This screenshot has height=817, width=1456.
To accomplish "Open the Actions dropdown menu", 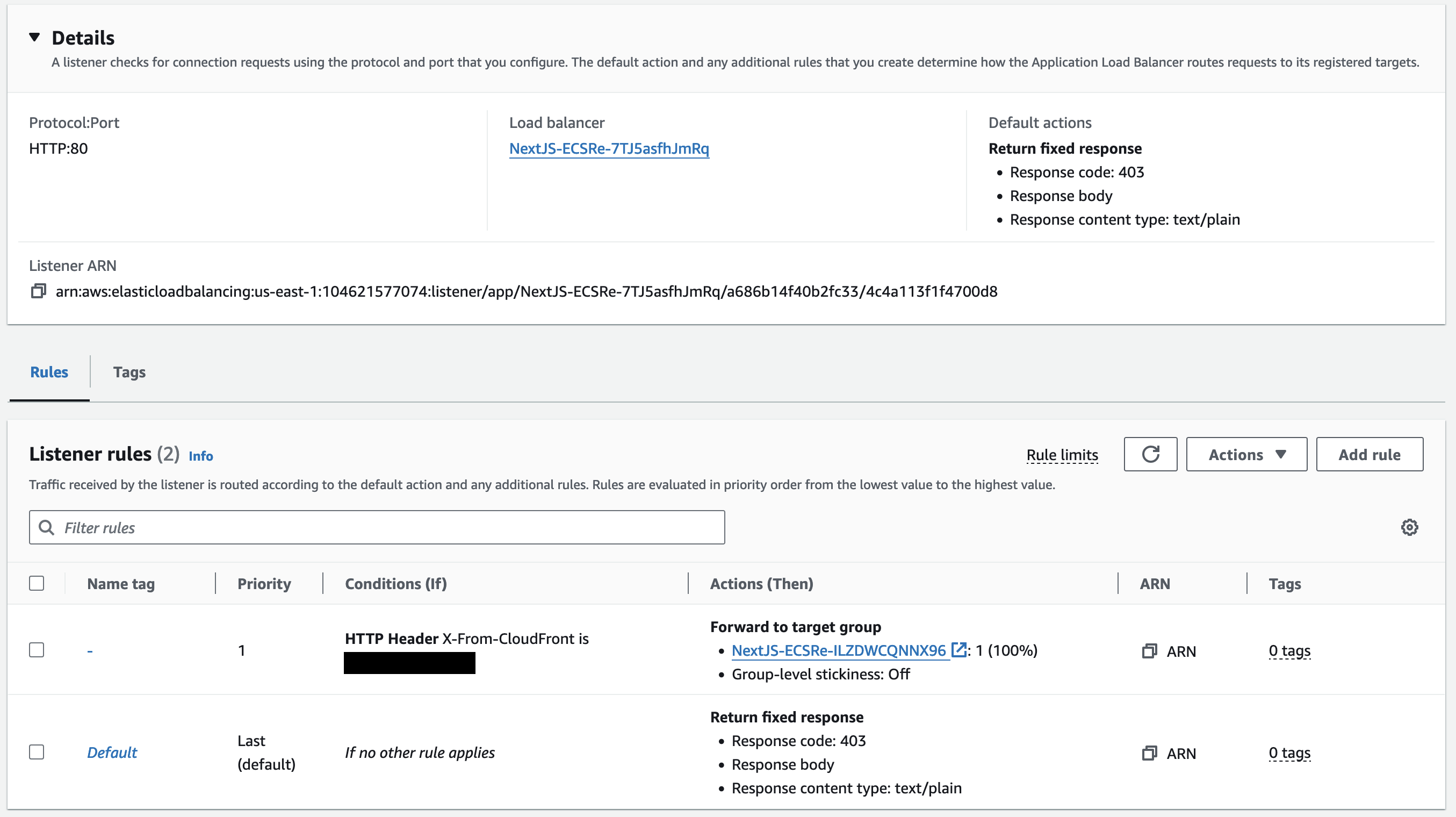I will 1246,454.
